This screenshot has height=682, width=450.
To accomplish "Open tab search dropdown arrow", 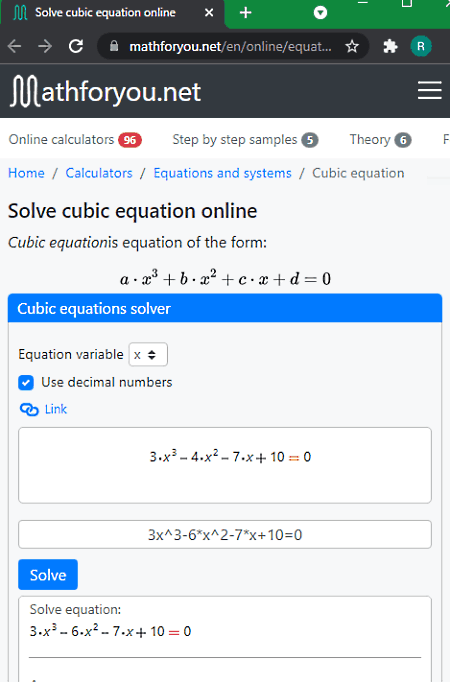I will [320, 13].
